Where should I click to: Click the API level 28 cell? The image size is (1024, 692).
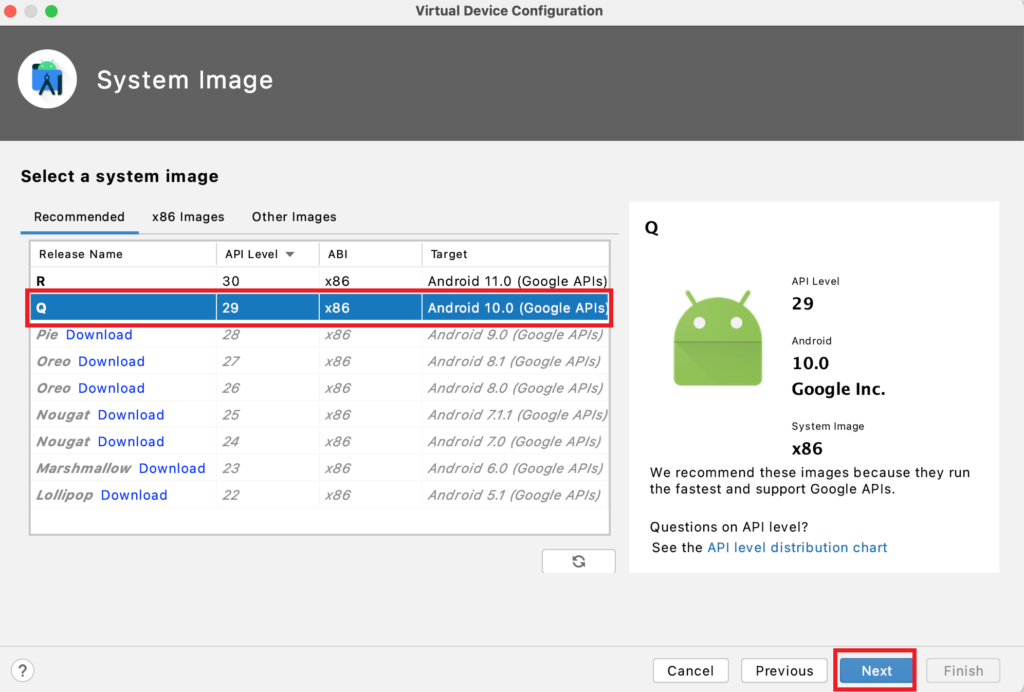point(268,335)
